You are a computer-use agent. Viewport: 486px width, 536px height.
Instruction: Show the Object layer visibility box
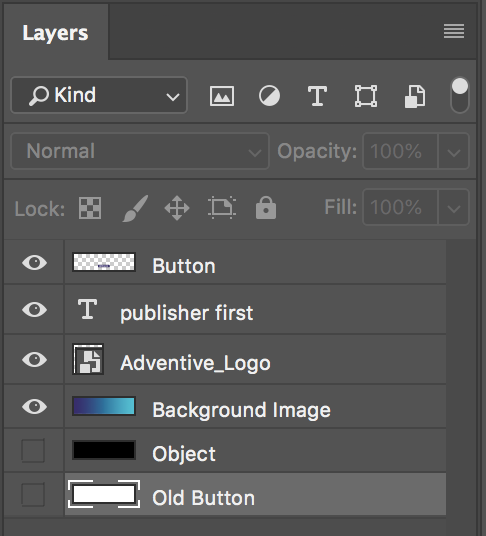point(33,451)
